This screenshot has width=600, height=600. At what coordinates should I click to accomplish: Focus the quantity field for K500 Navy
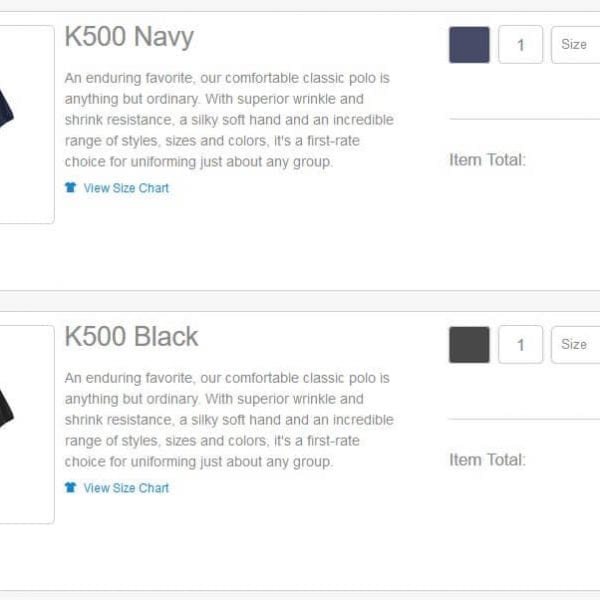pos(520,44)
